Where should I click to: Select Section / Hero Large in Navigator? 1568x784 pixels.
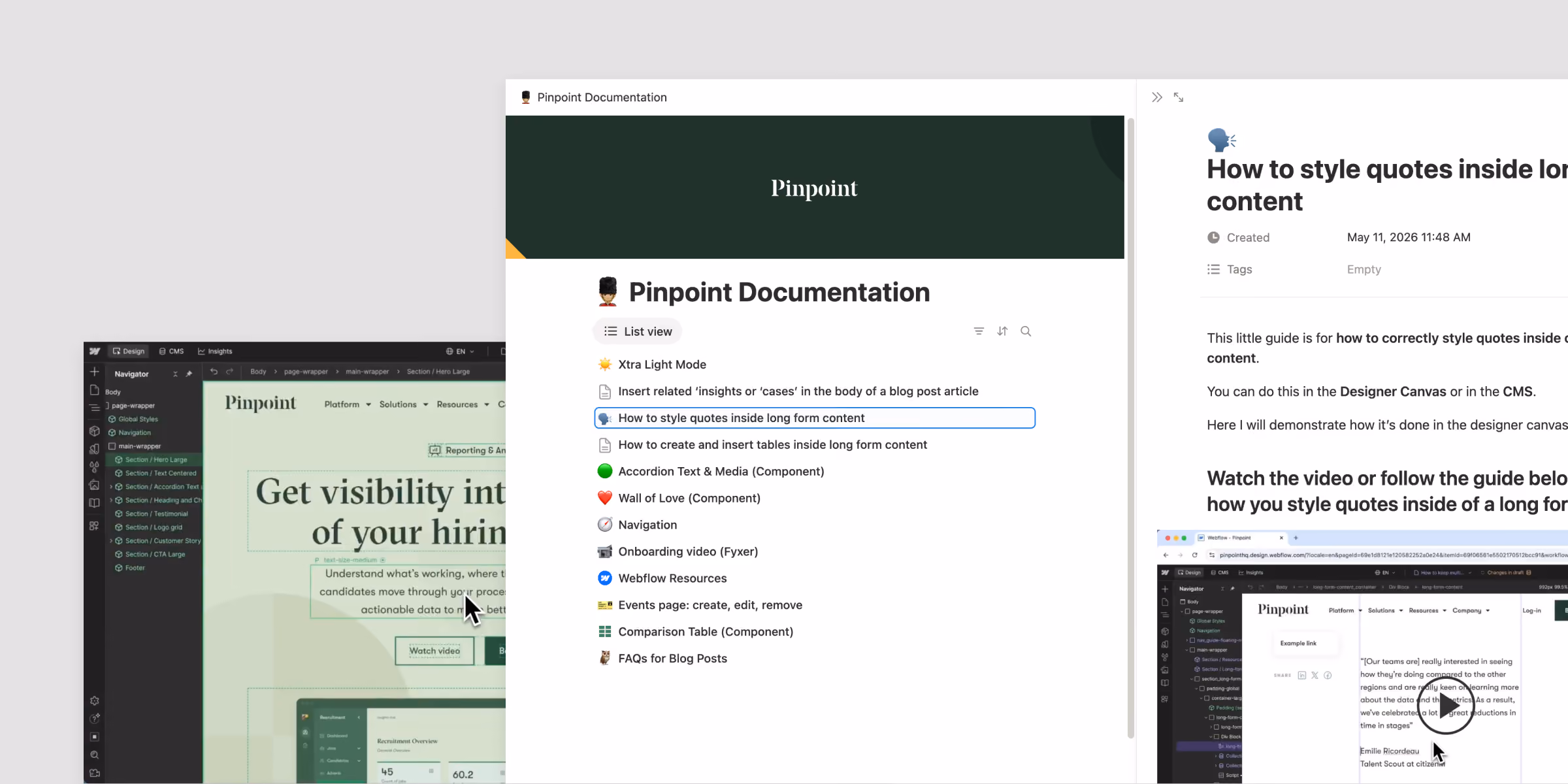pos(155,460)
